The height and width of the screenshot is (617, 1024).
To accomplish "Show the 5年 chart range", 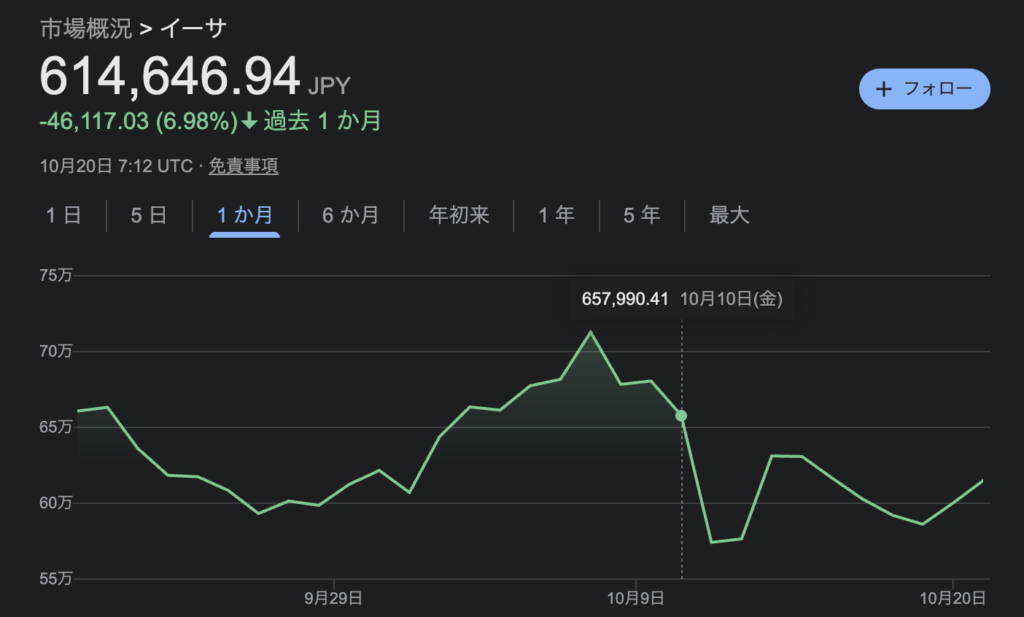I will pos(642,215).
